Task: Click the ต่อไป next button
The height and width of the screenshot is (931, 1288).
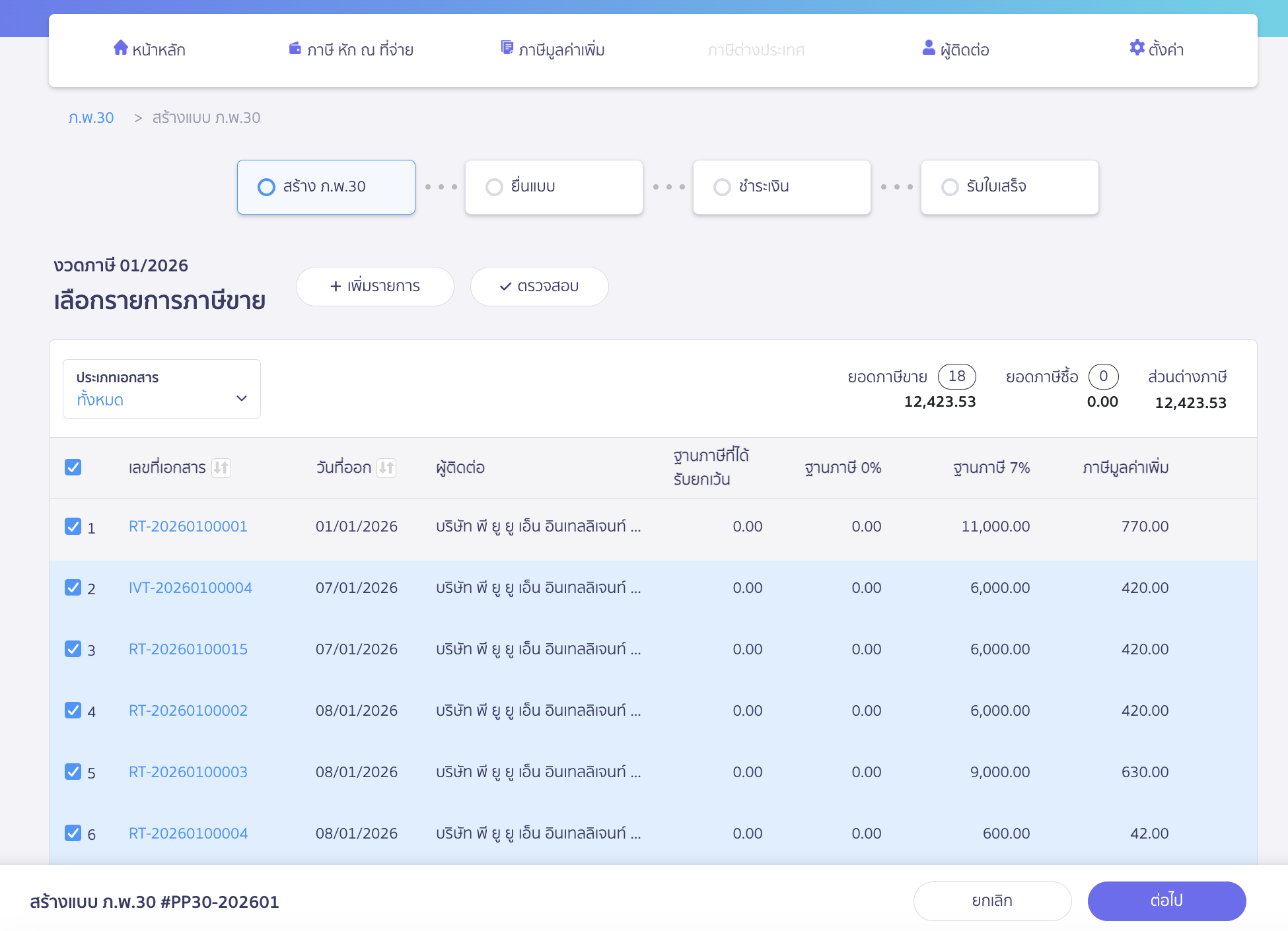Action: (x=1166, y=901)
